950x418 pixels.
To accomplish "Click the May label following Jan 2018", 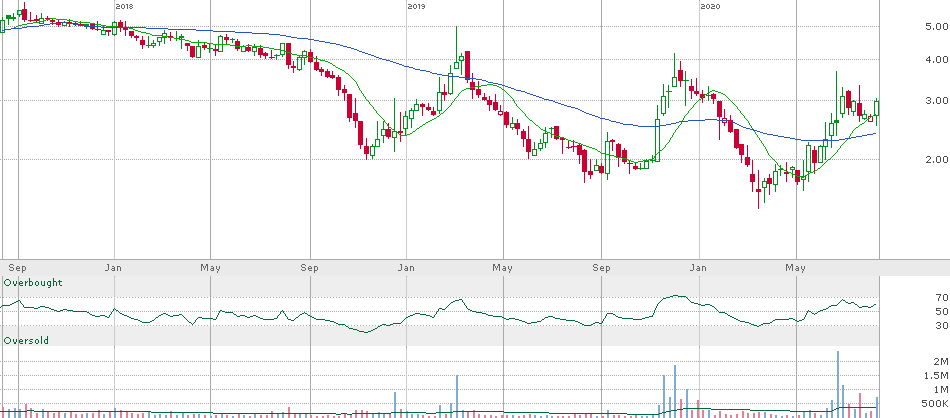I will [x=210, y=267].
